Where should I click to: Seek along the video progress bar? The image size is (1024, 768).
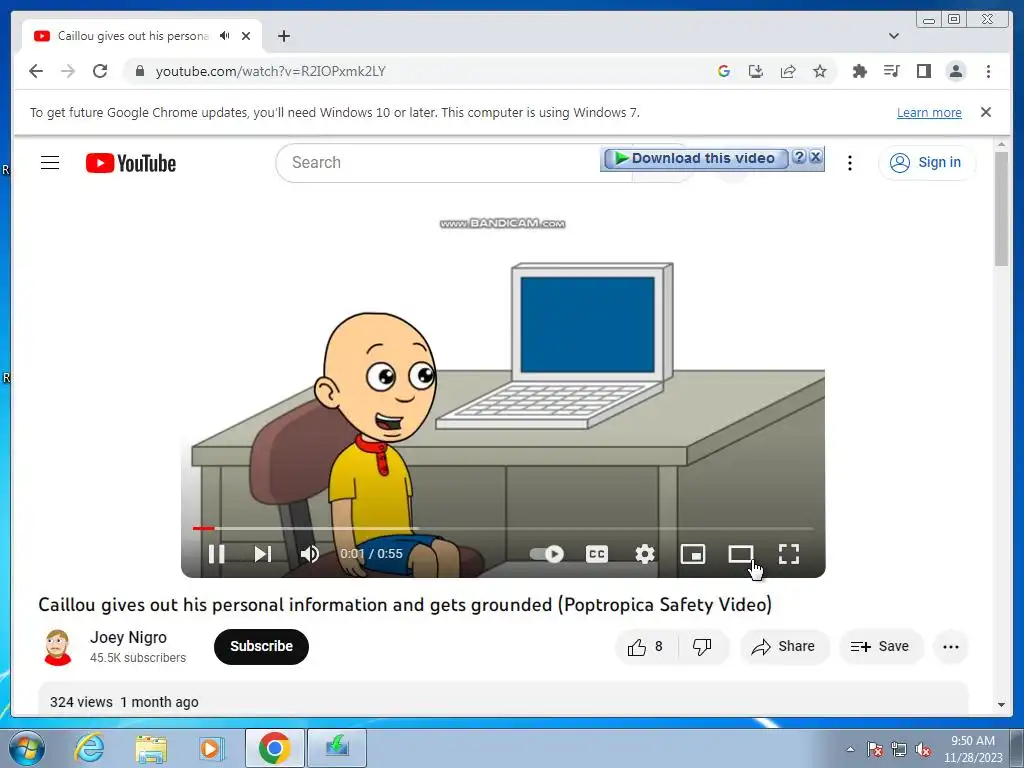click(x=503, y=528)
